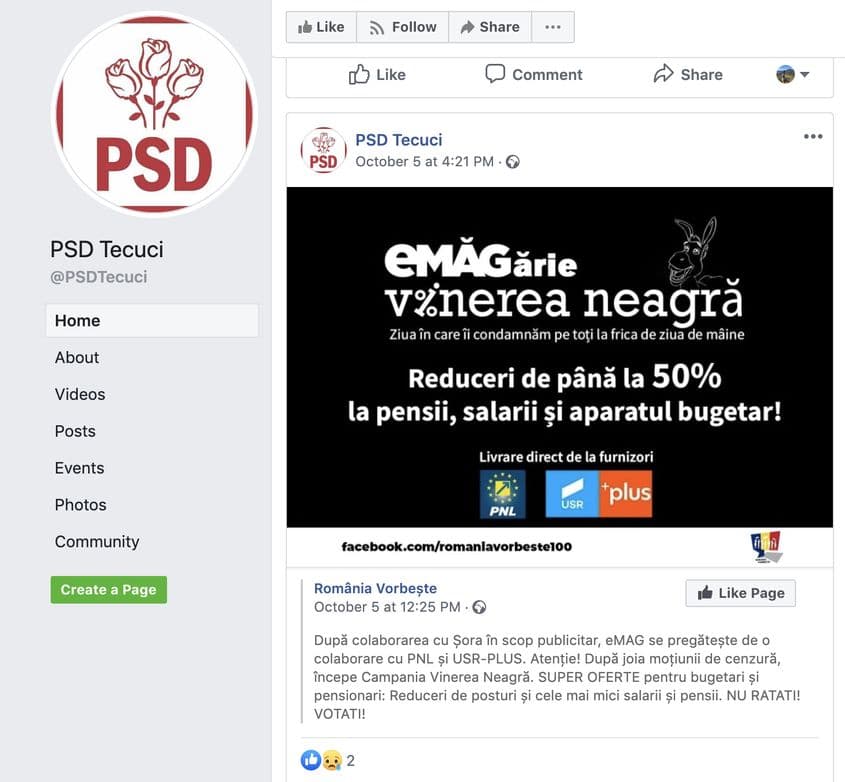
Task: Click the green Create a Page button
Action: 109,590
